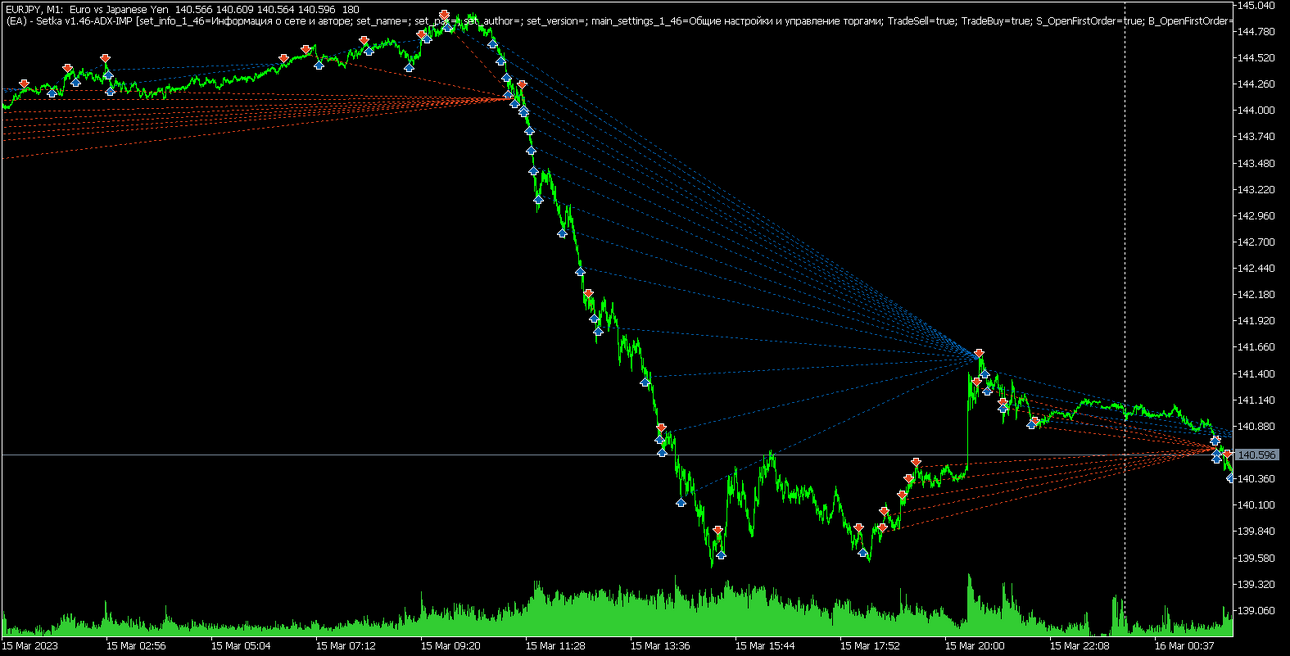
Task: Click the 15 Mar 15:44 time label
Action: [x=766, y=646]
